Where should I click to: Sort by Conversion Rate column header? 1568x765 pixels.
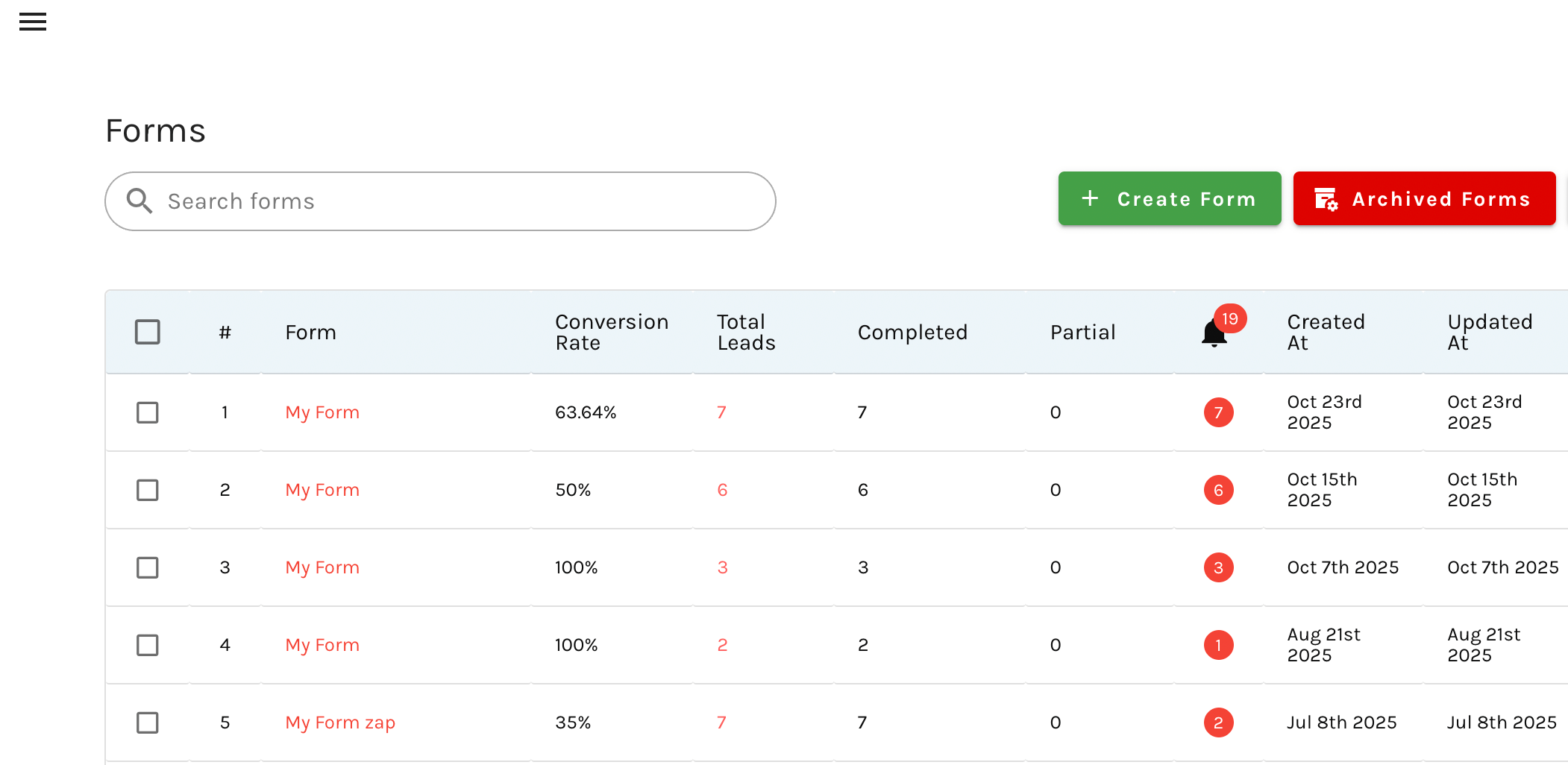(611, 333)
